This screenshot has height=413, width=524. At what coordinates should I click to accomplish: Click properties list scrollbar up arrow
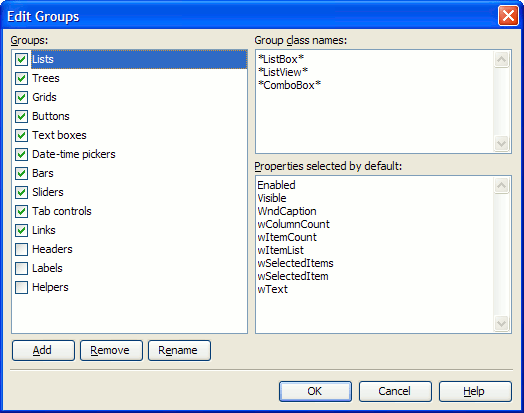coord(501,185)
